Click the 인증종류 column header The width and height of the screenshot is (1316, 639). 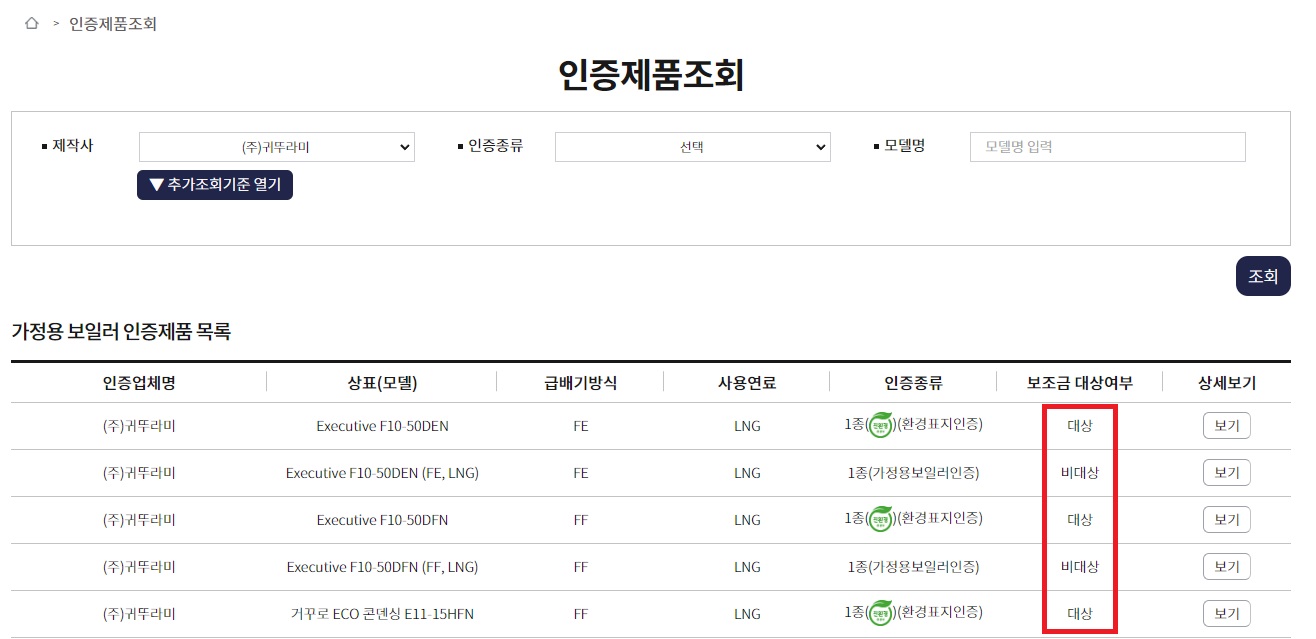[x=913, y=383]
